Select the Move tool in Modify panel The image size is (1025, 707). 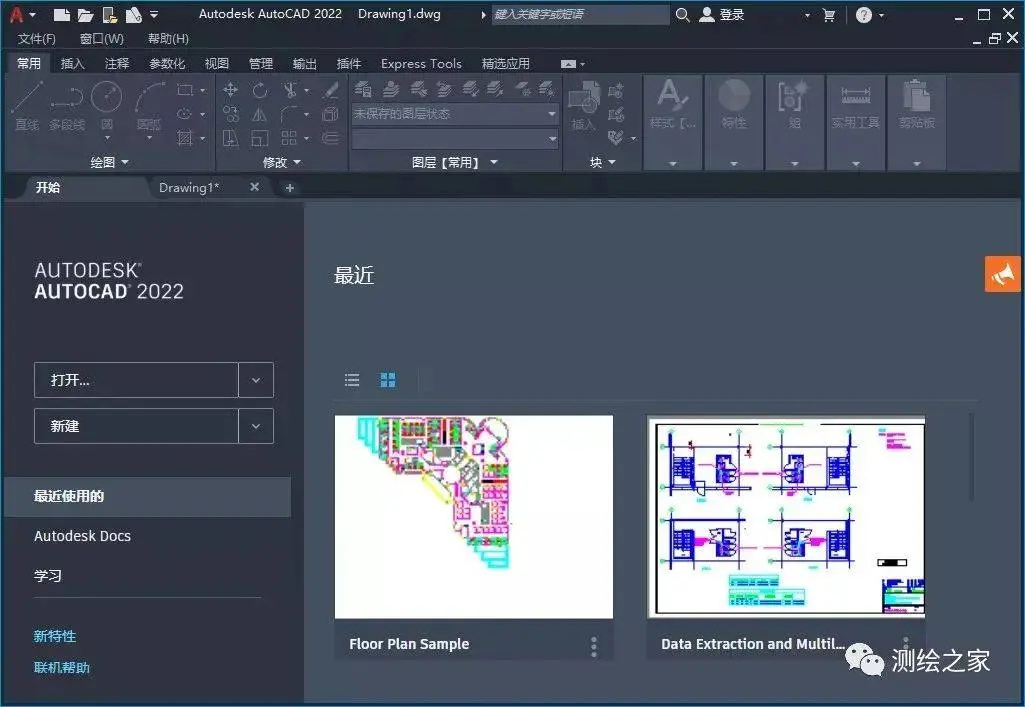click(x=230, y=90)
